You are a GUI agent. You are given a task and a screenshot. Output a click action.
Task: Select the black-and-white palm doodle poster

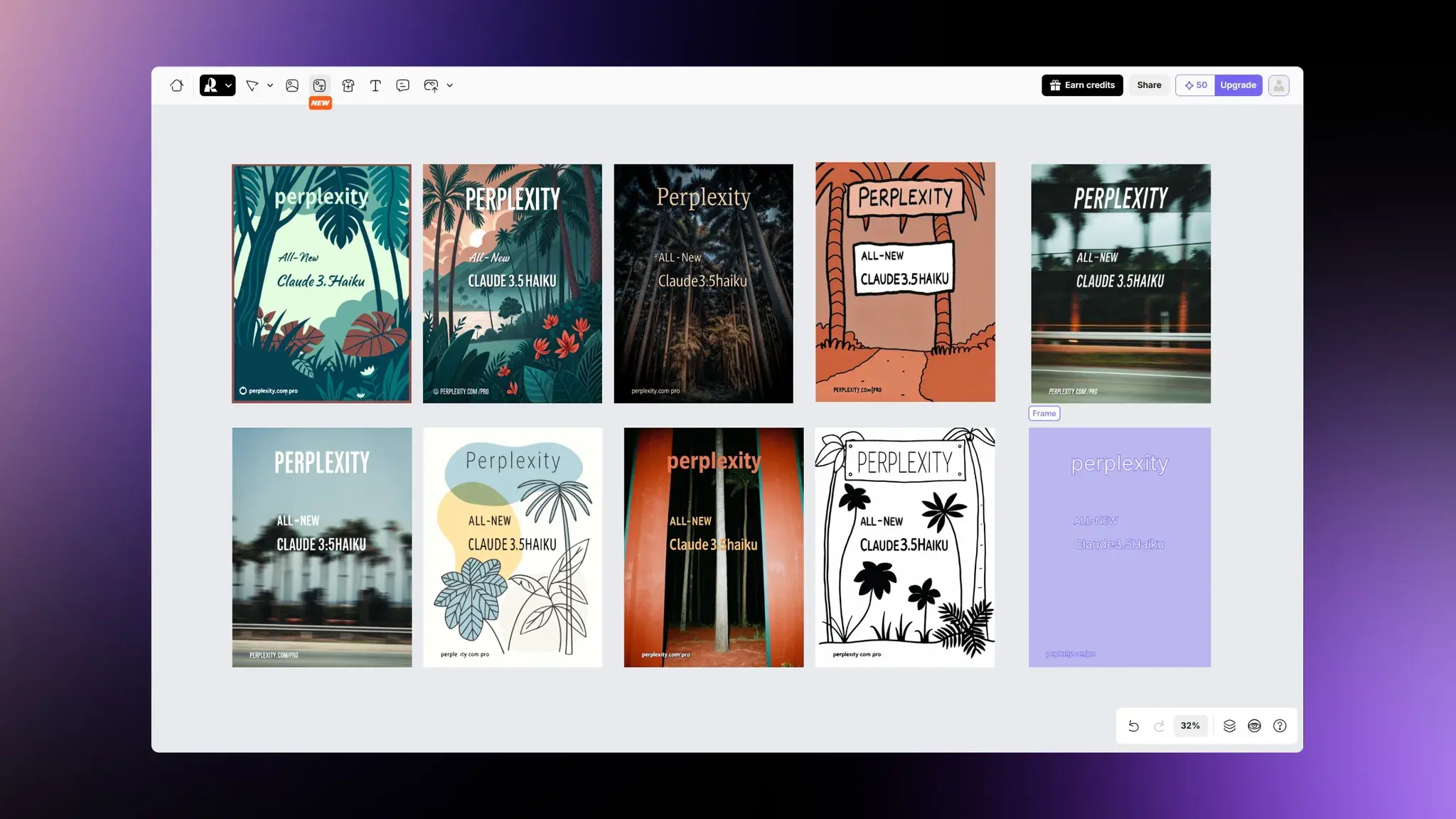[904, 547]
